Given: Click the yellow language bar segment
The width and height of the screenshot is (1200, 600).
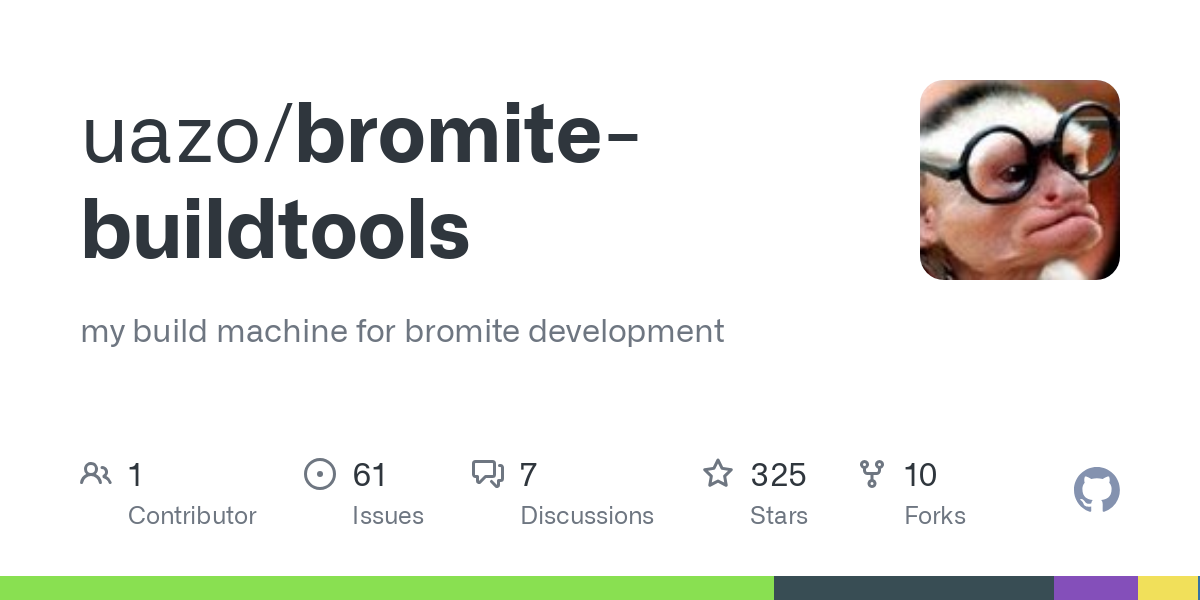Looking at the screenshot, I should 1167,588.
